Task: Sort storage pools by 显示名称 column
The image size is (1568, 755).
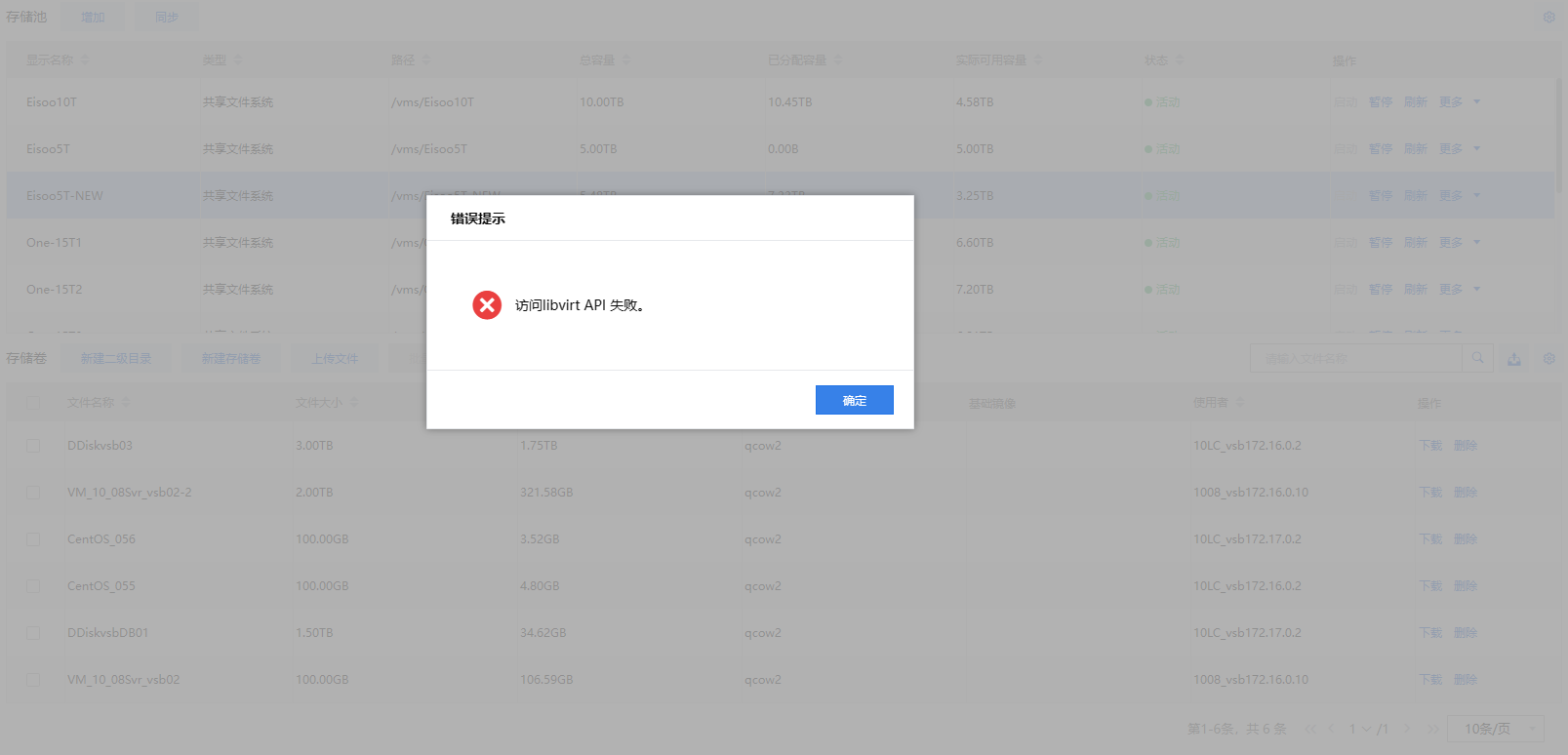Action: coord(85,60)
